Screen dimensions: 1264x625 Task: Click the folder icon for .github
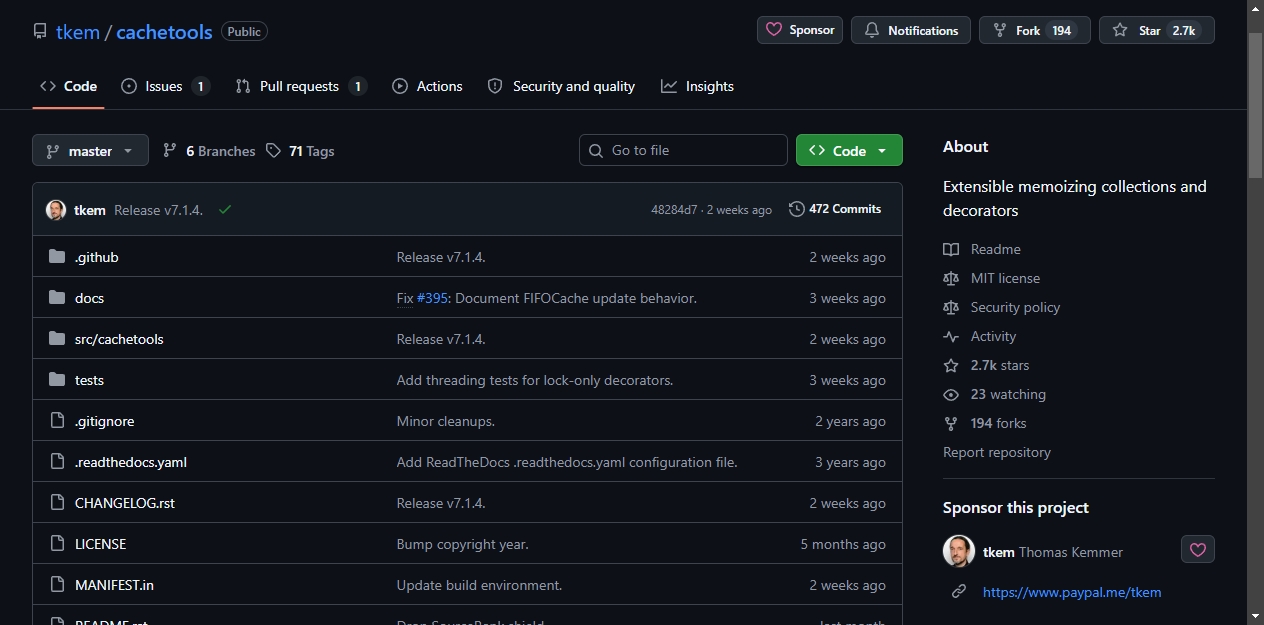point(57,257)
